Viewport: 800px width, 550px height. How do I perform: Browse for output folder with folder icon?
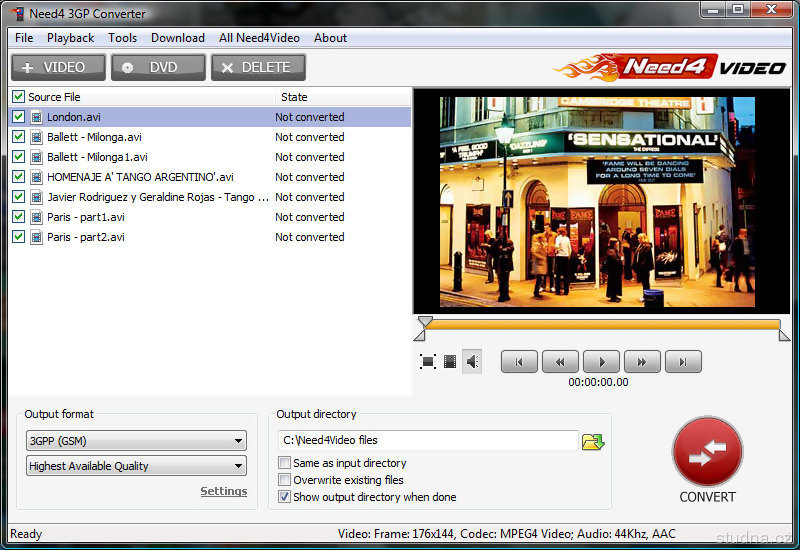click(x=593, y=441)
